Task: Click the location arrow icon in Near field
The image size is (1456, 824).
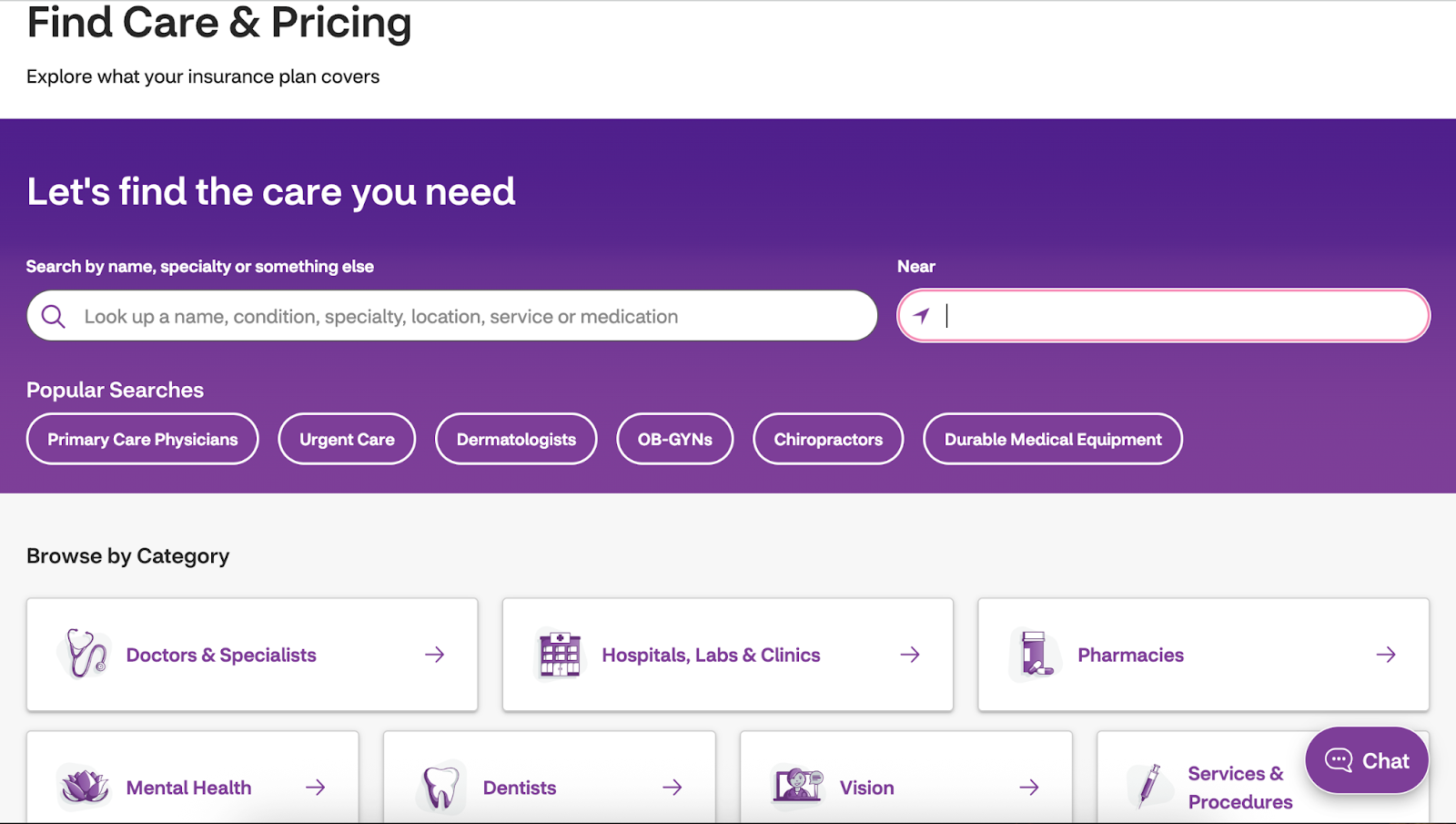Action: 922,316
